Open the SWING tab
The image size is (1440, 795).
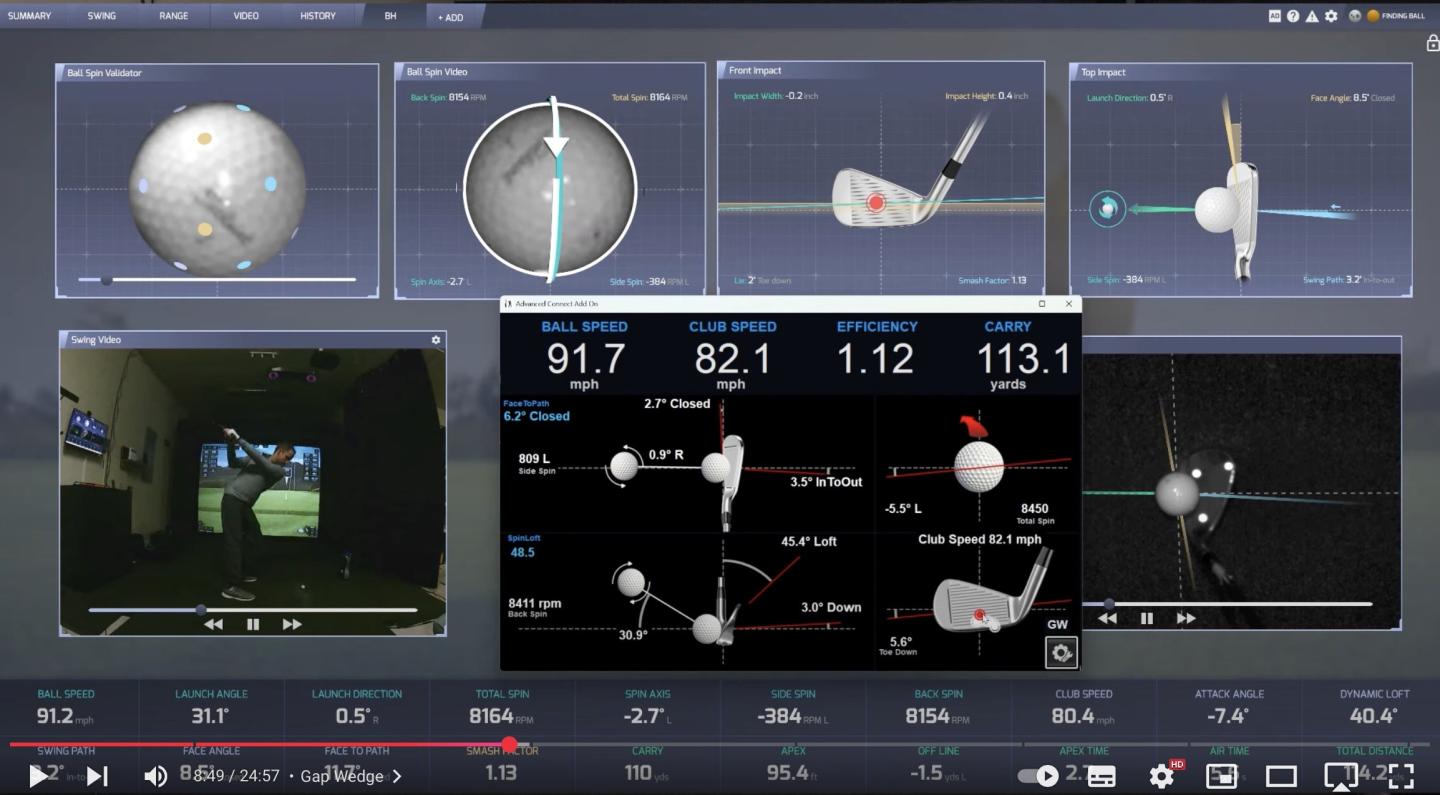[x=101, y=16]
